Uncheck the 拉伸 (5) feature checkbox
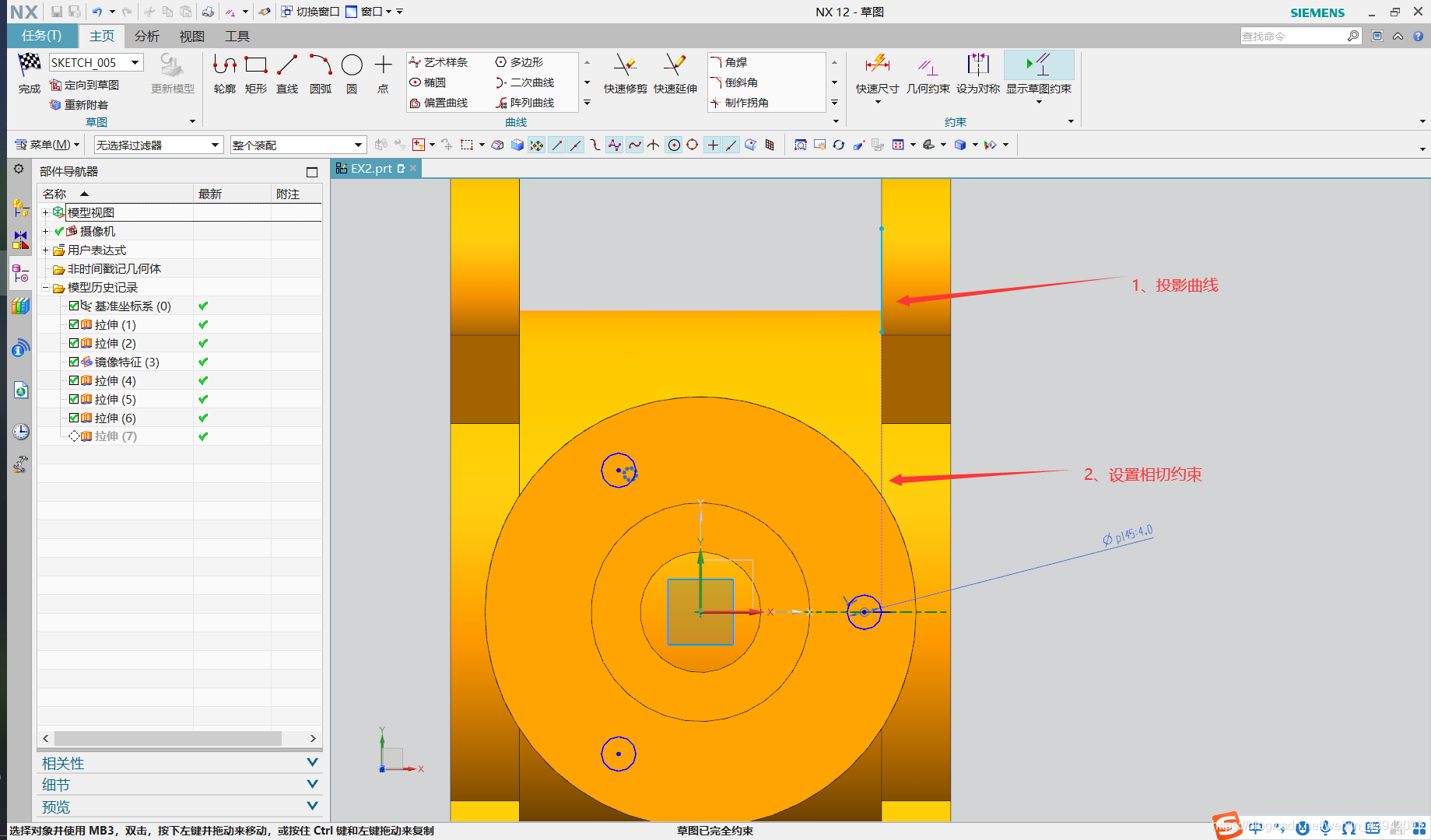Screen dimensions: 1431x840 click(x=74, y=399)
